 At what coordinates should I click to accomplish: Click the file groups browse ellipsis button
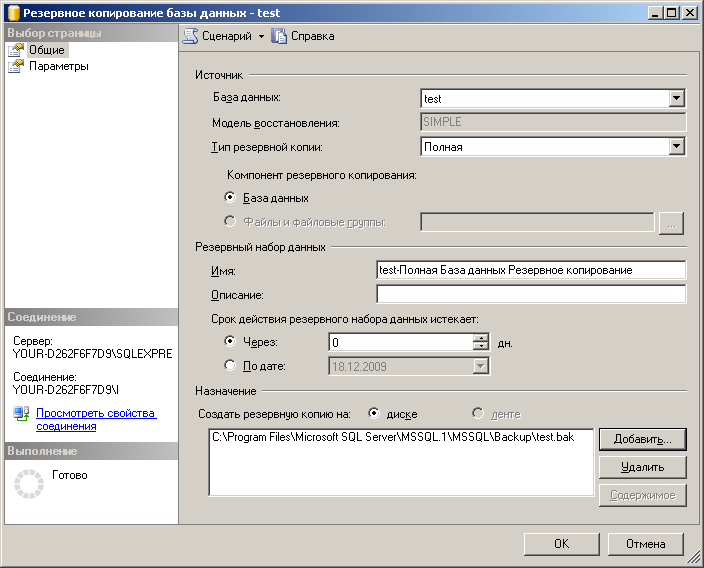click(671, 223)
